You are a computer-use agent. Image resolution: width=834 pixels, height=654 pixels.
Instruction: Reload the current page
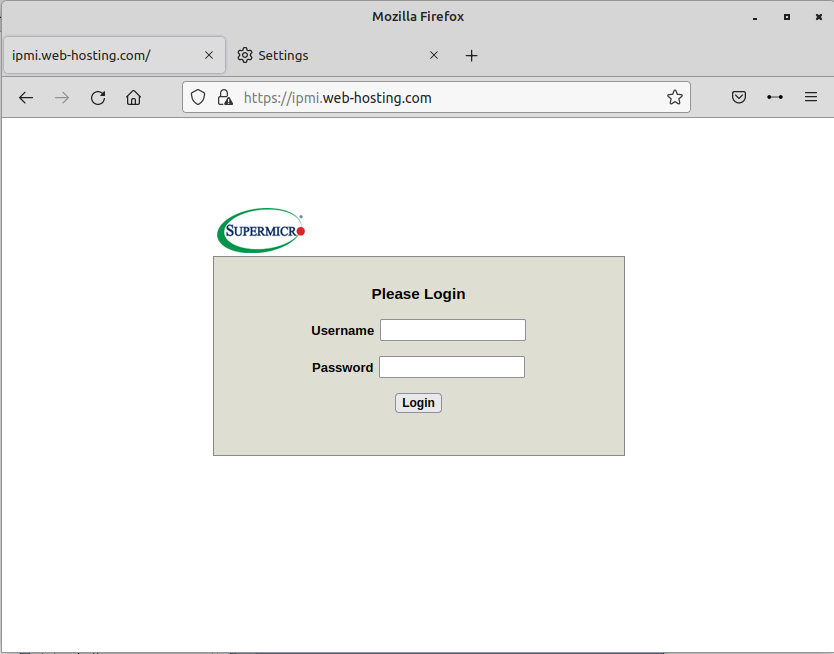click(98, 98)
